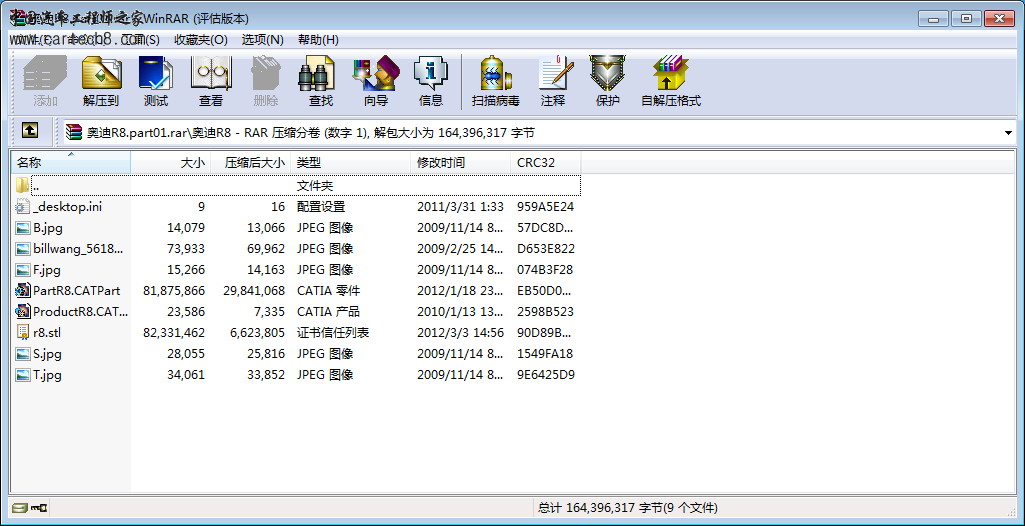Click the 信息 (Info) toolbar icon
The width and height of the screenshot is (1025, 526).
[431, 73]
